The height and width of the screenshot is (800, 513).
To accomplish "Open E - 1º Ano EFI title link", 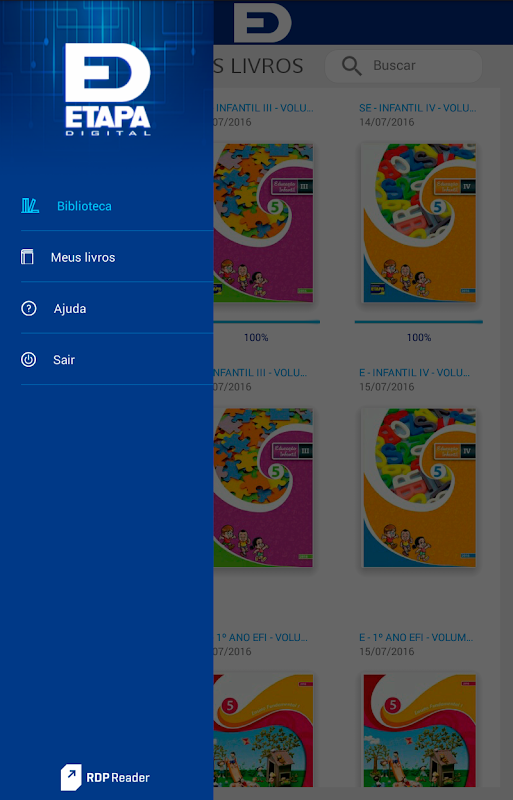I will [x=416, y=637].
